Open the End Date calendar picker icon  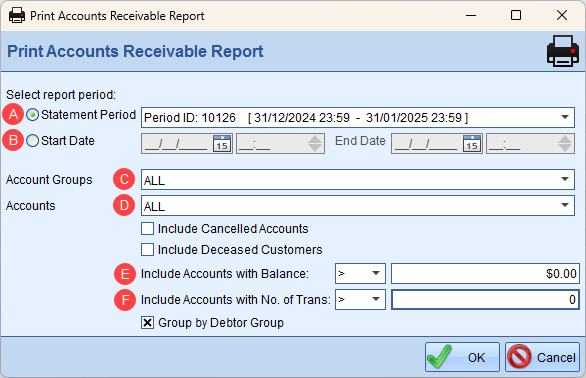472,144
